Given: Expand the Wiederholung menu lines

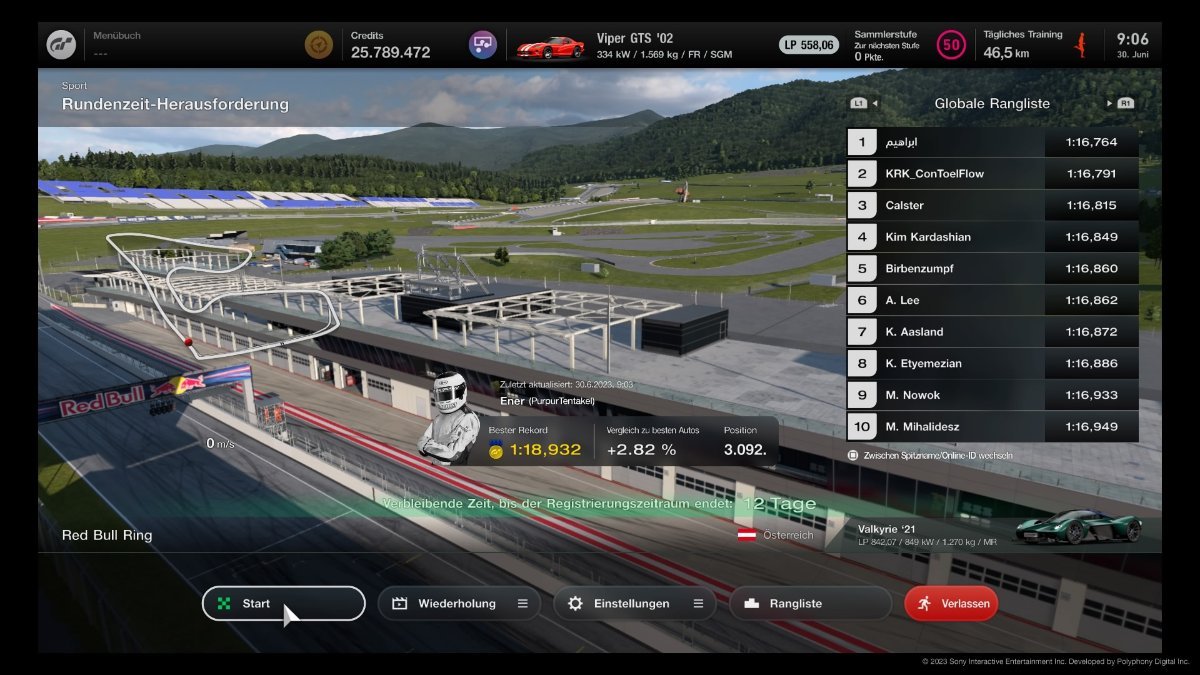Looking at the screenshot, I should pyautogui.click(x=522, y=604).
